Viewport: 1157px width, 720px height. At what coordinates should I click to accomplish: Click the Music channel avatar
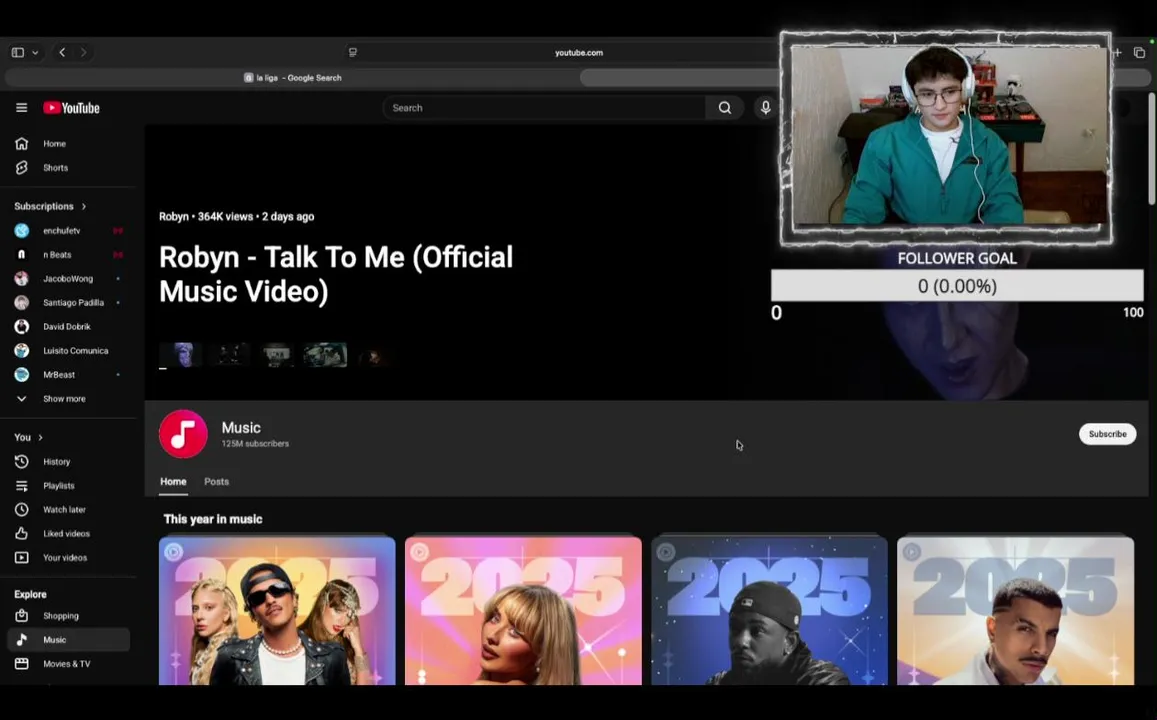(x=183, y=434)
